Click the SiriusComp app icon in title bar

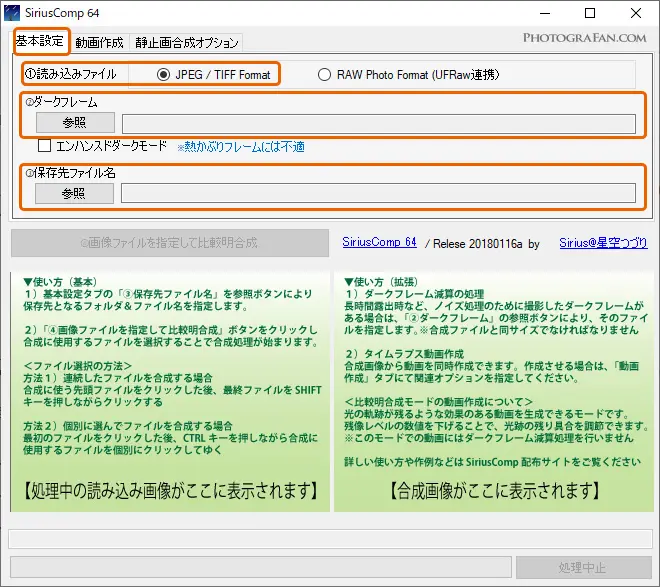pyautogui.click(x=11, y=13)
